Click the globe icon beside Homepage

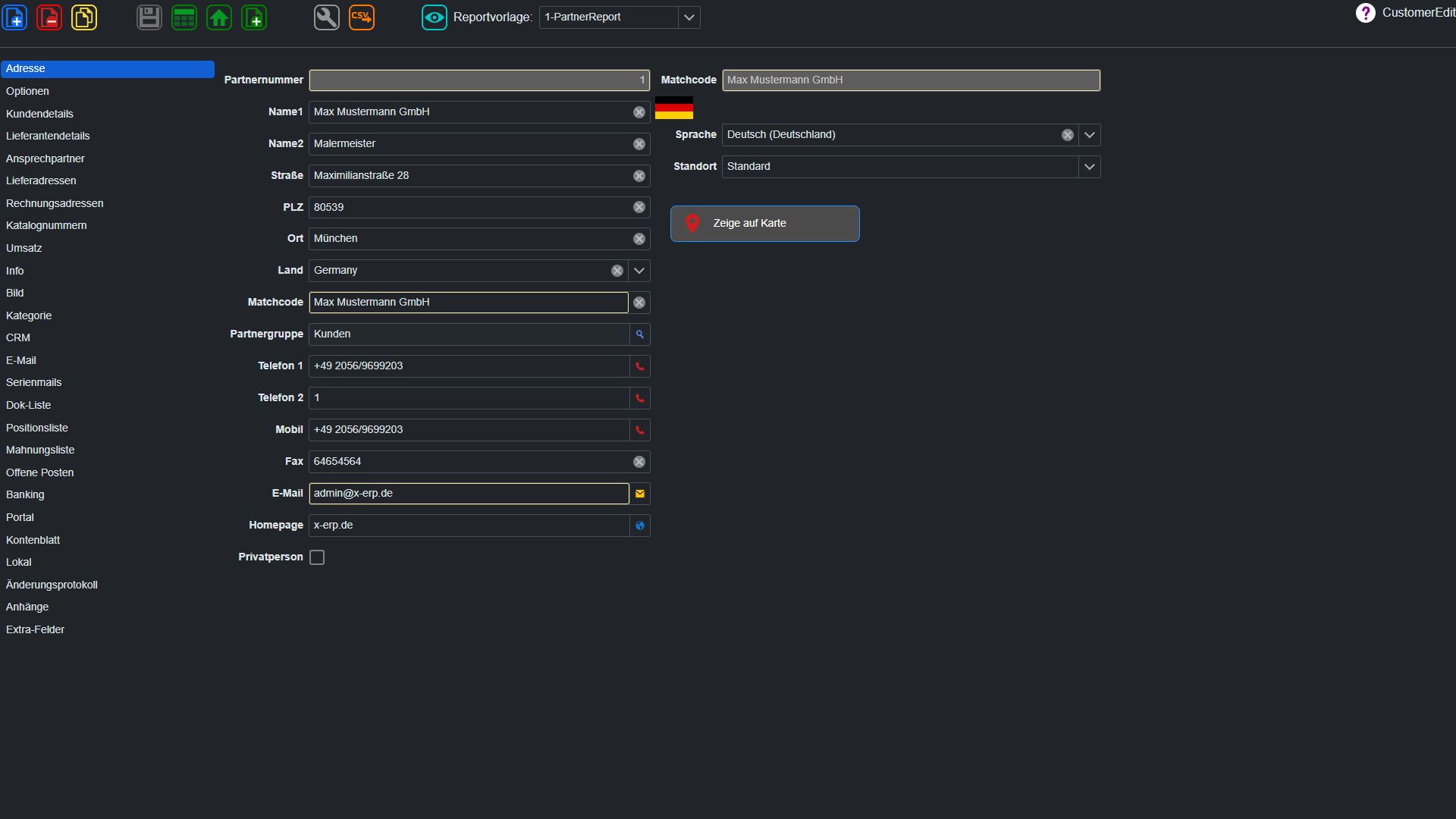(x=640, y=526)
